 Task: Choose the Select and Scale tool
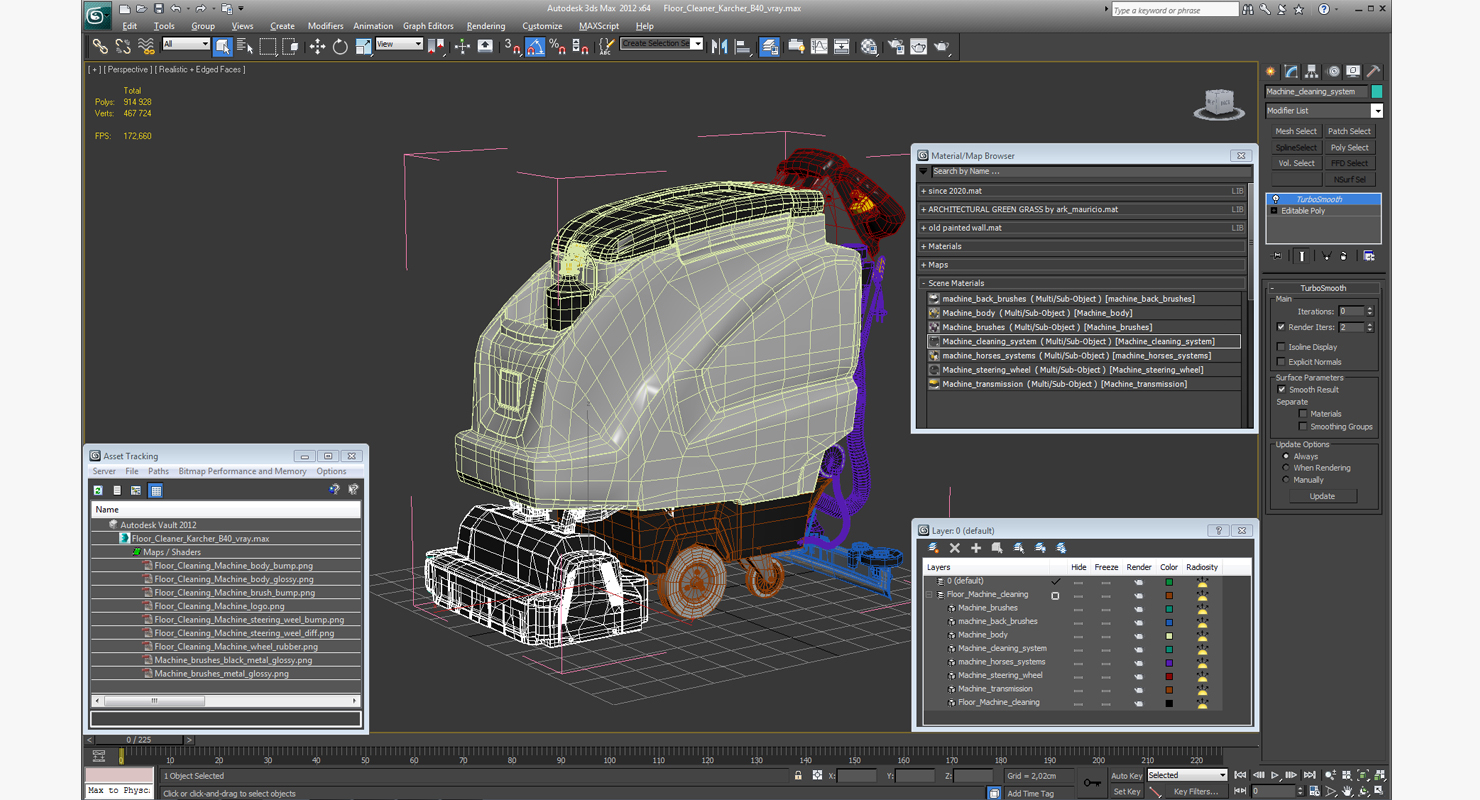pos(363,46)
